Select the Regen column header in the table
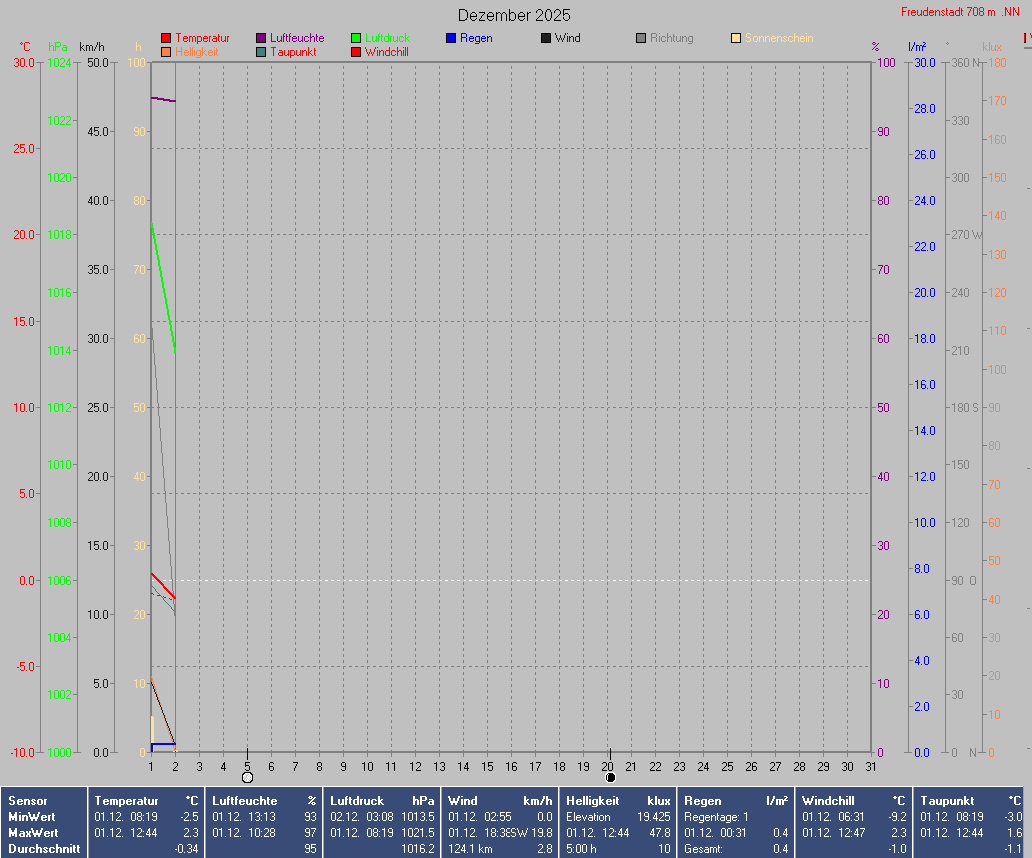Viewport: 1032px width, 858px height. click(702, 801)
